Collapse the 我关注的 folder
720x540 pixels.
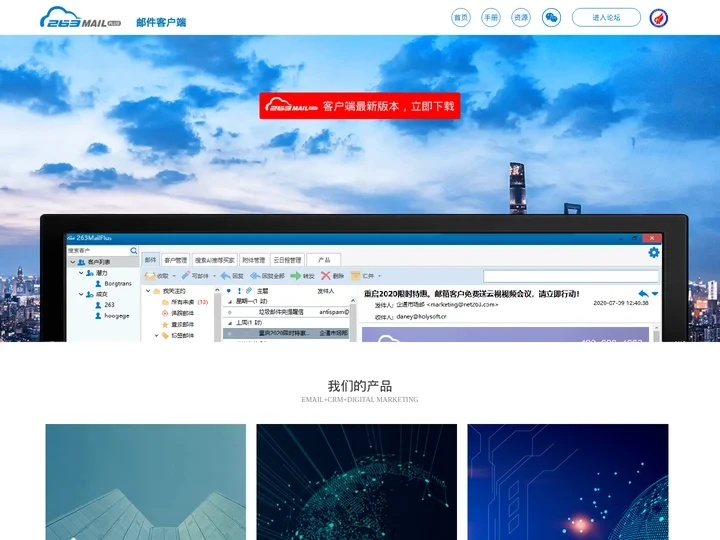[148, 291]
